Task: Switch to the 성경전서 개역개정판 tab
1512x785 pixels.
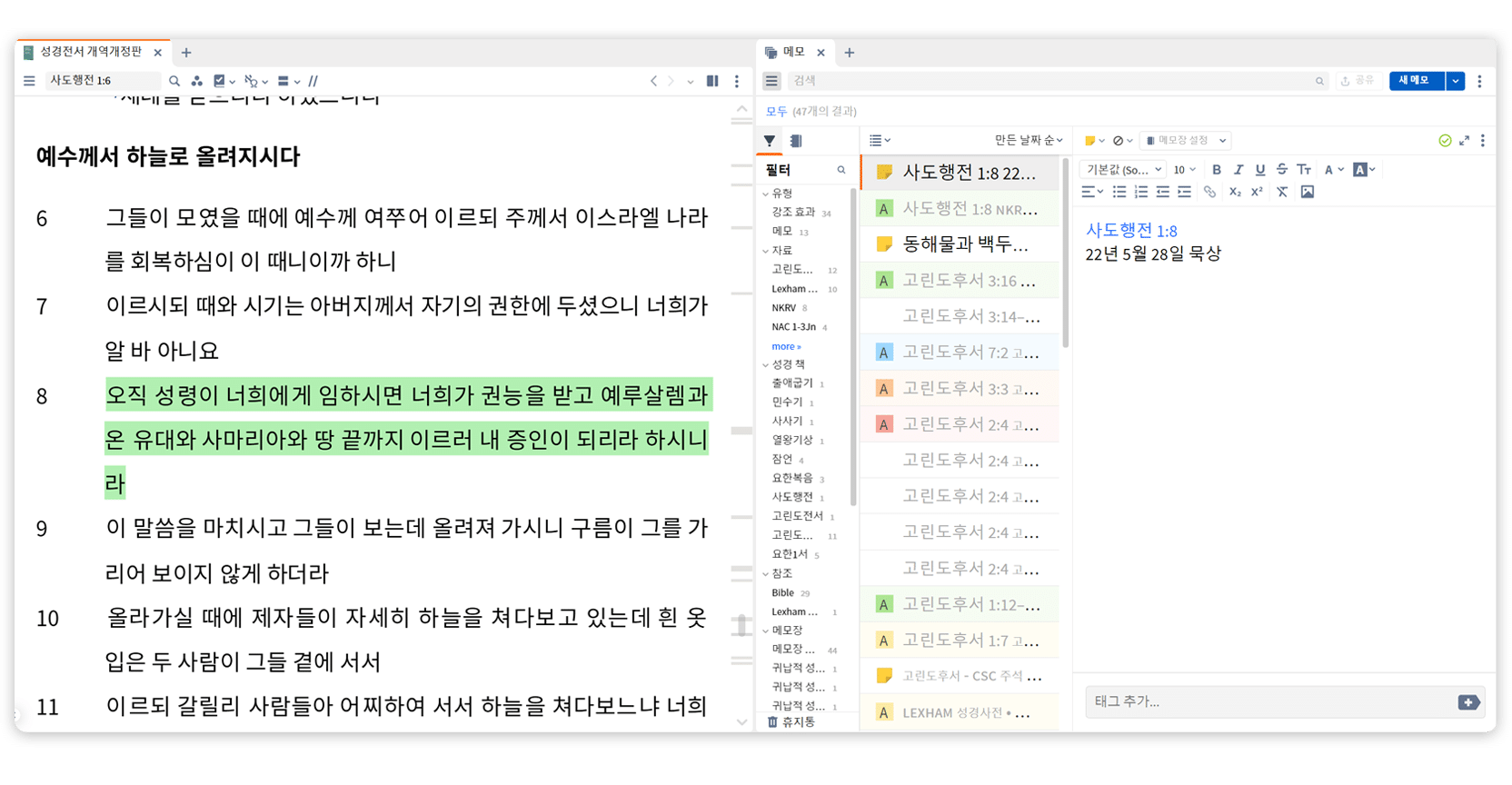Action: pyautogui.click(x=91, y=52)
